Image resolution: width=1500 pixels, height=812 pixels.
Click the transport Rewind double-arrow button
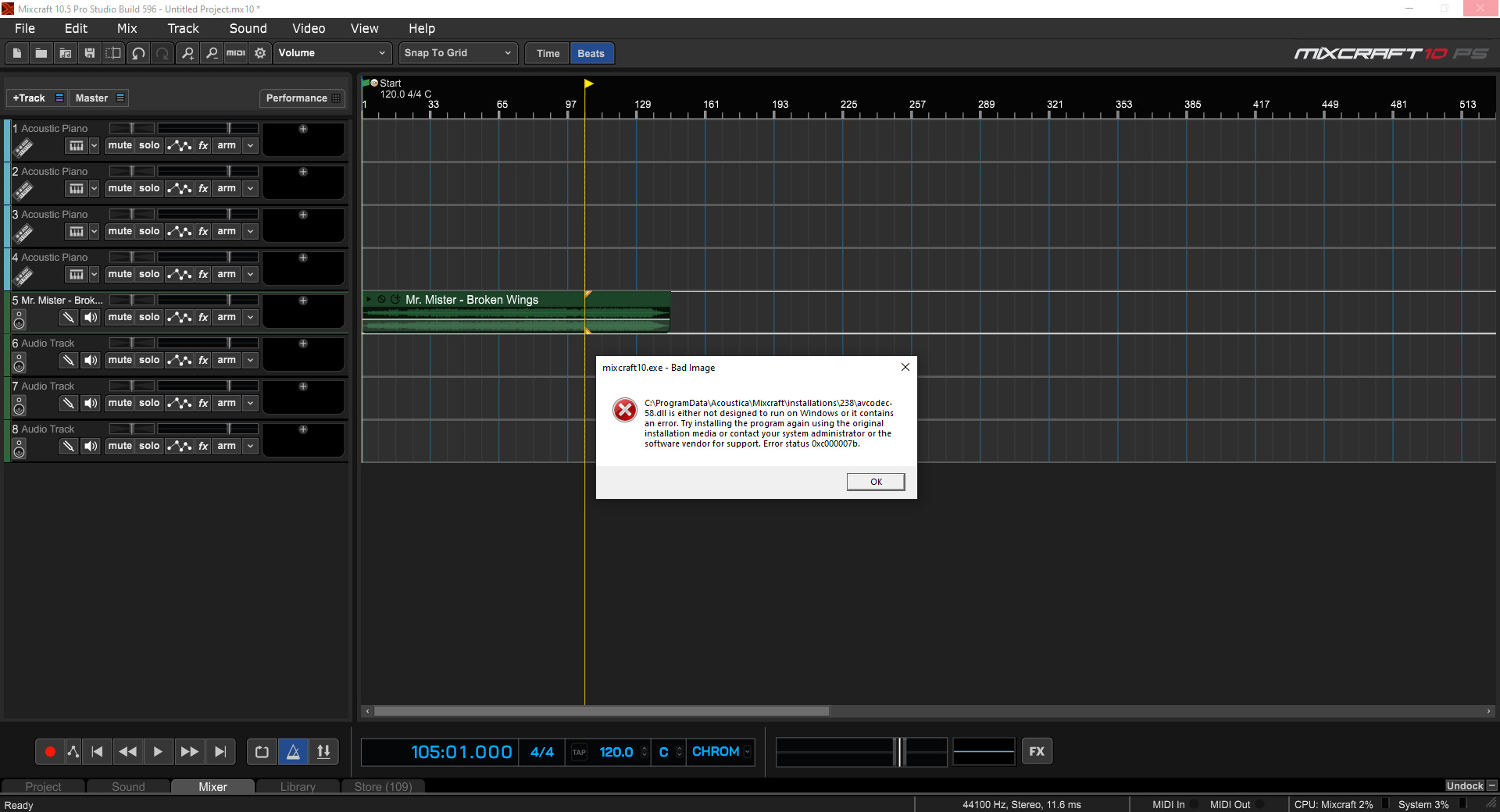point(127,752)
